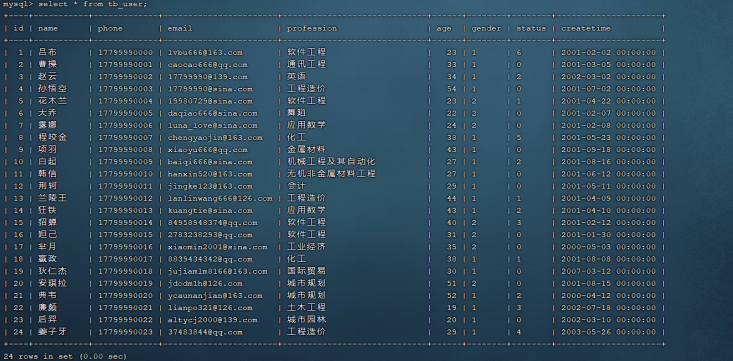Click the email 'lanlinwang666@126.com'

pyautogui.click(x=220, y=199)
